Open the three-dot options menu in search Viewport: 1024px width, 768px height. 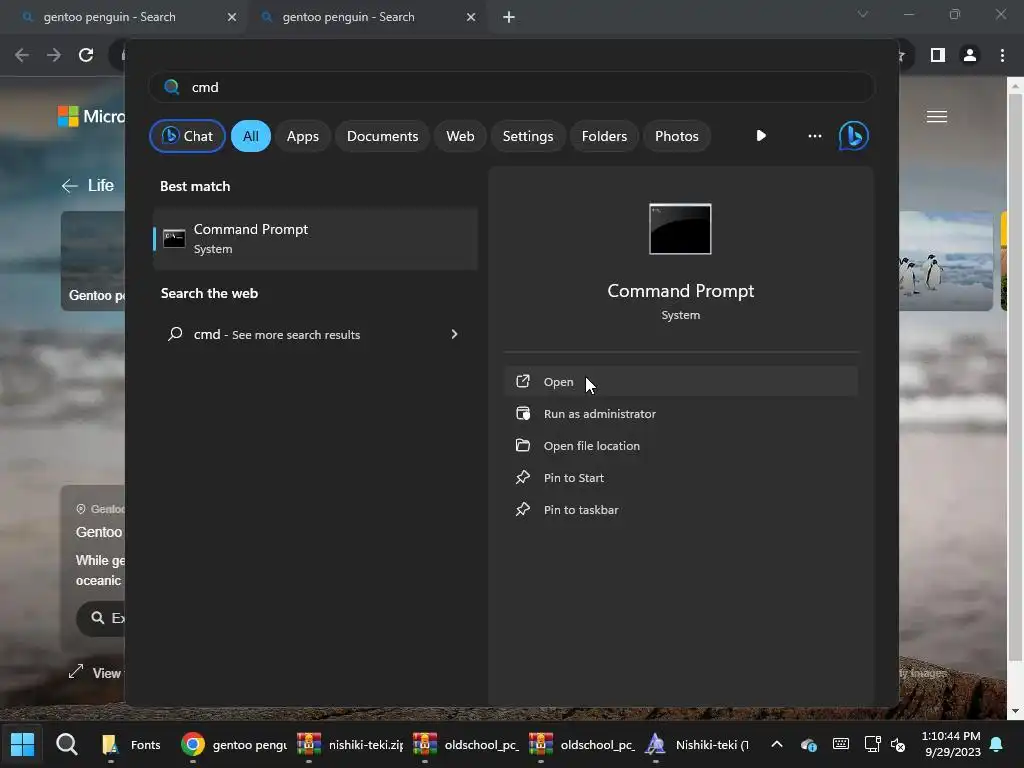click(x=814, y=136)
